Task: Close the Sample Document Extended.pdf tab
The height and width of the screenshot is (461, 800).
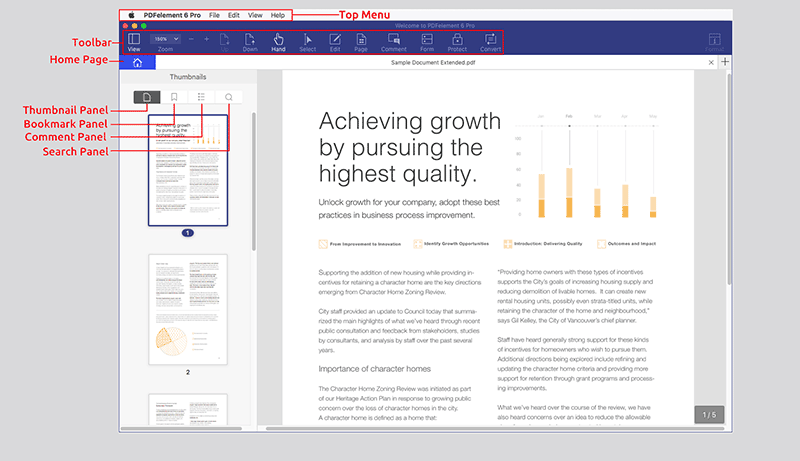Action: 711,63
